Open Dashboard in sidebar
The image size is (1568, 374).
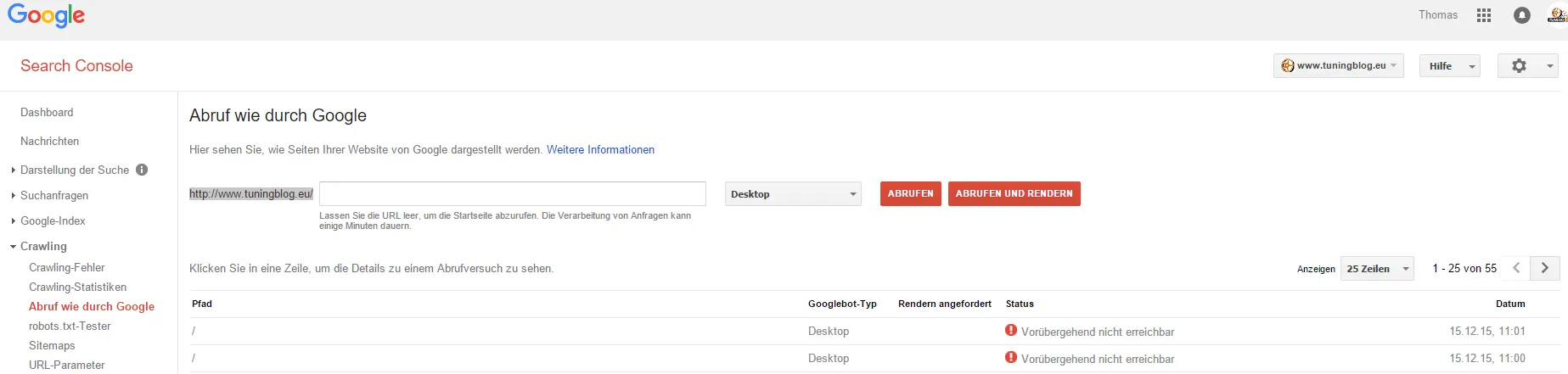[x=47, y=112]
